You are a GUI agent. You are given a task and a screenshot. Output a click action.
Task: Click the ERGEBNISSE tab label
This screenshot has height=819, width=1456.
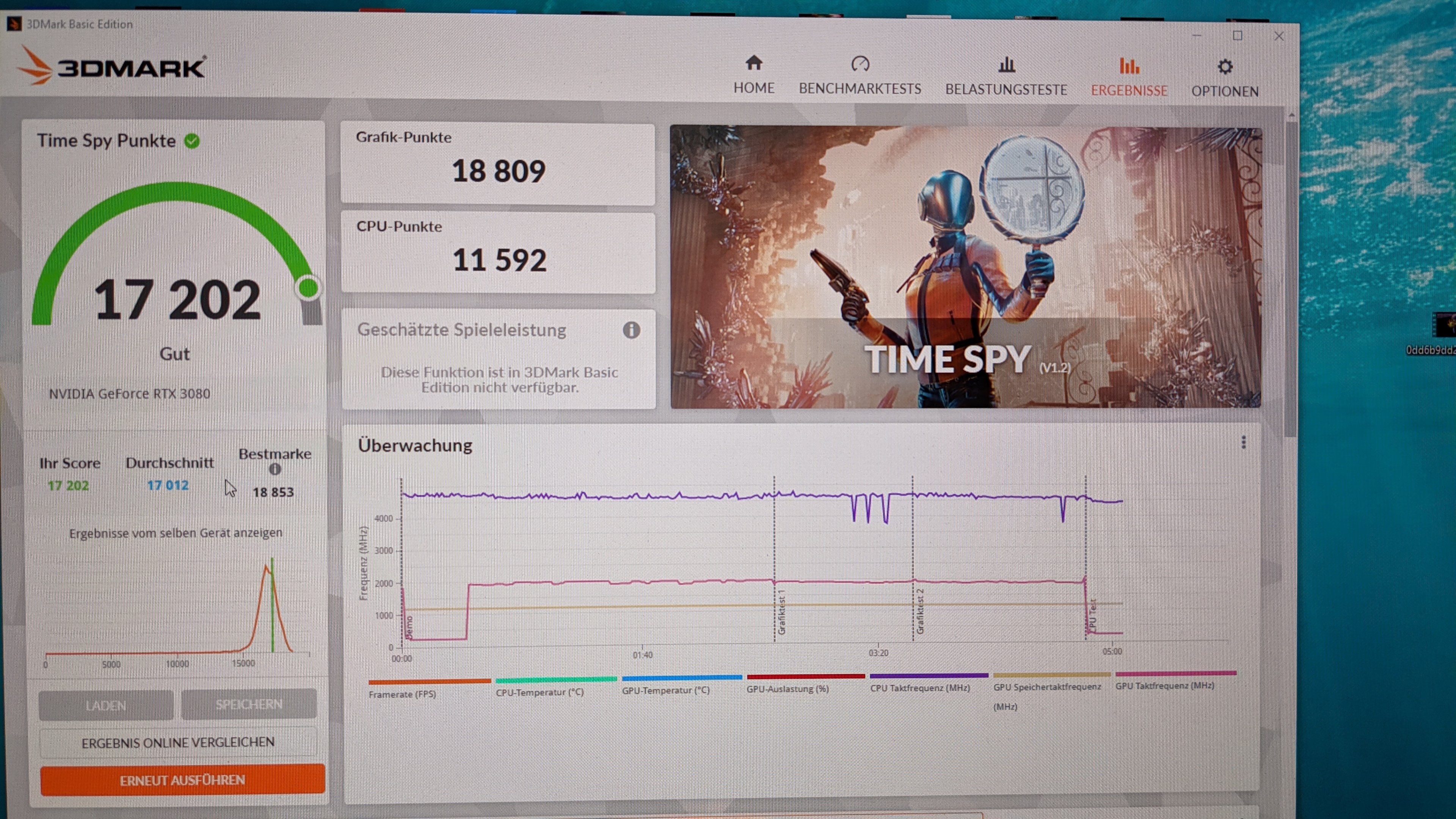1129,91
